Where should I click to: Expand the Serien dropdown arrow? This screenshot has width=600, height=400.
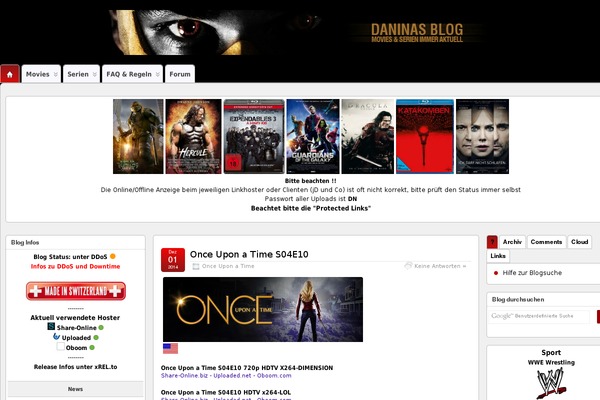coord(95,74)
